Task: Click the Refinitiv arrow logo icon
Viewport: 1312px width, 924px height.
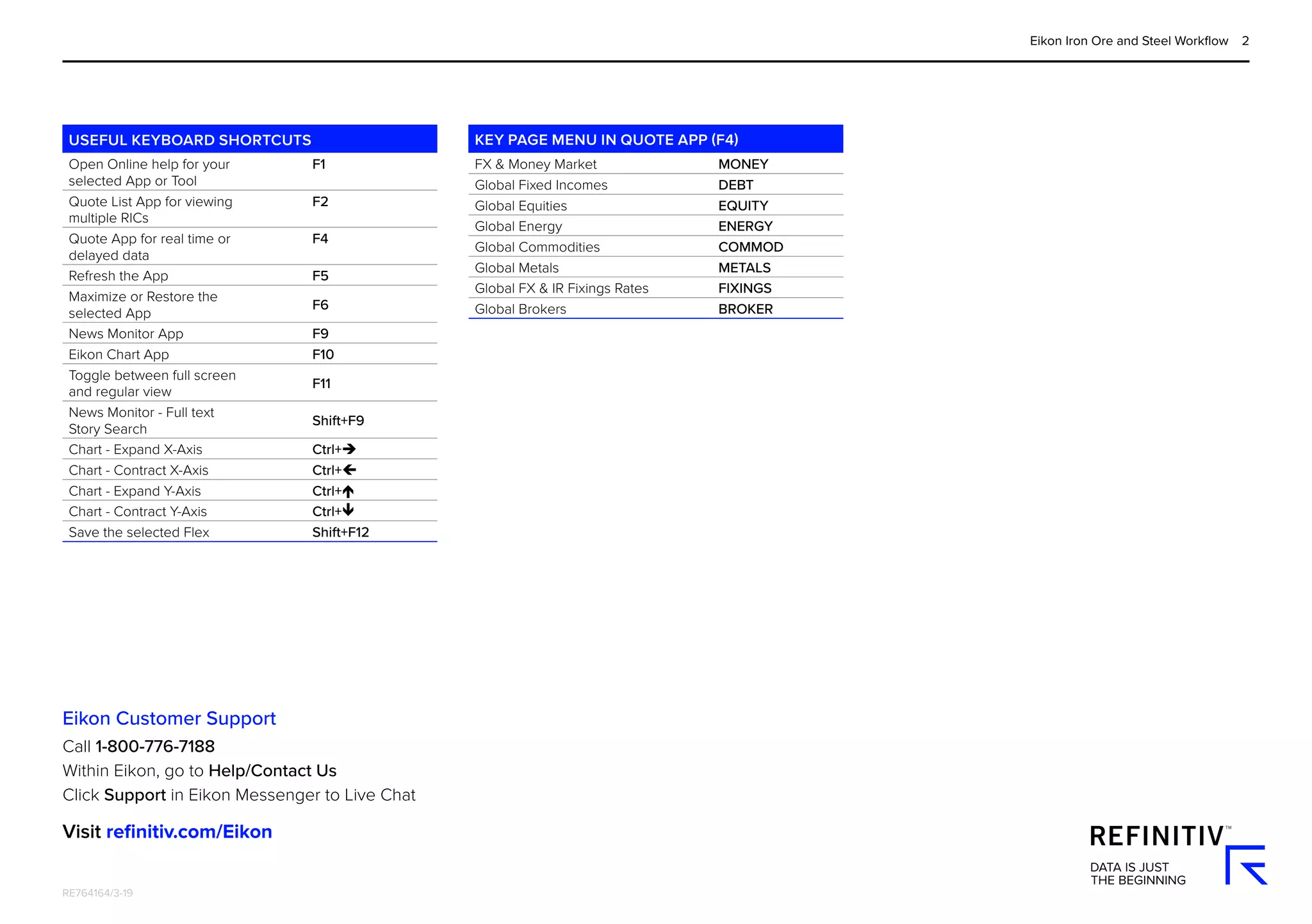Action: click(1246, 865)
